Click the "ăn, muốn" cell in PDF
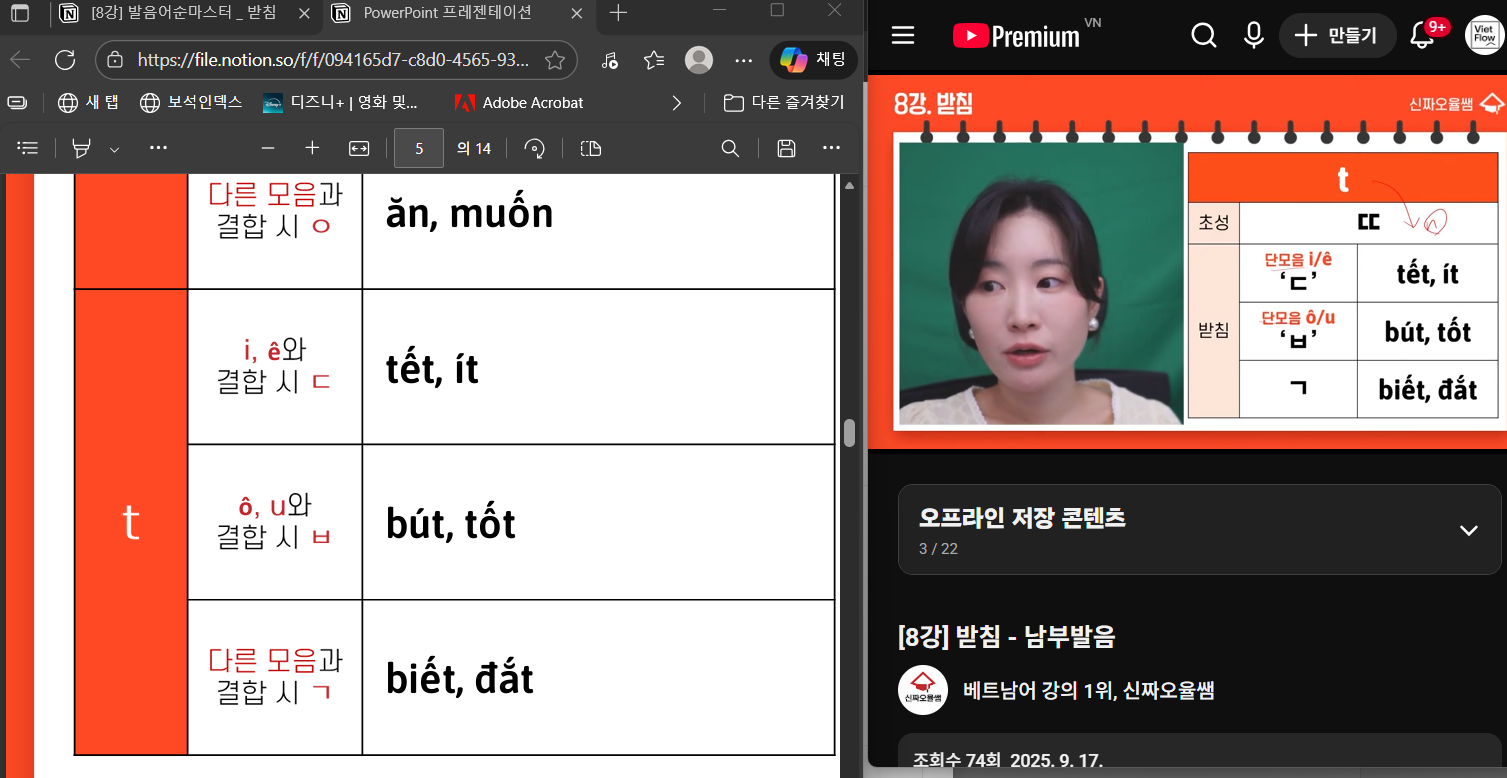1507x778 pixels. [x=598, y=231]
